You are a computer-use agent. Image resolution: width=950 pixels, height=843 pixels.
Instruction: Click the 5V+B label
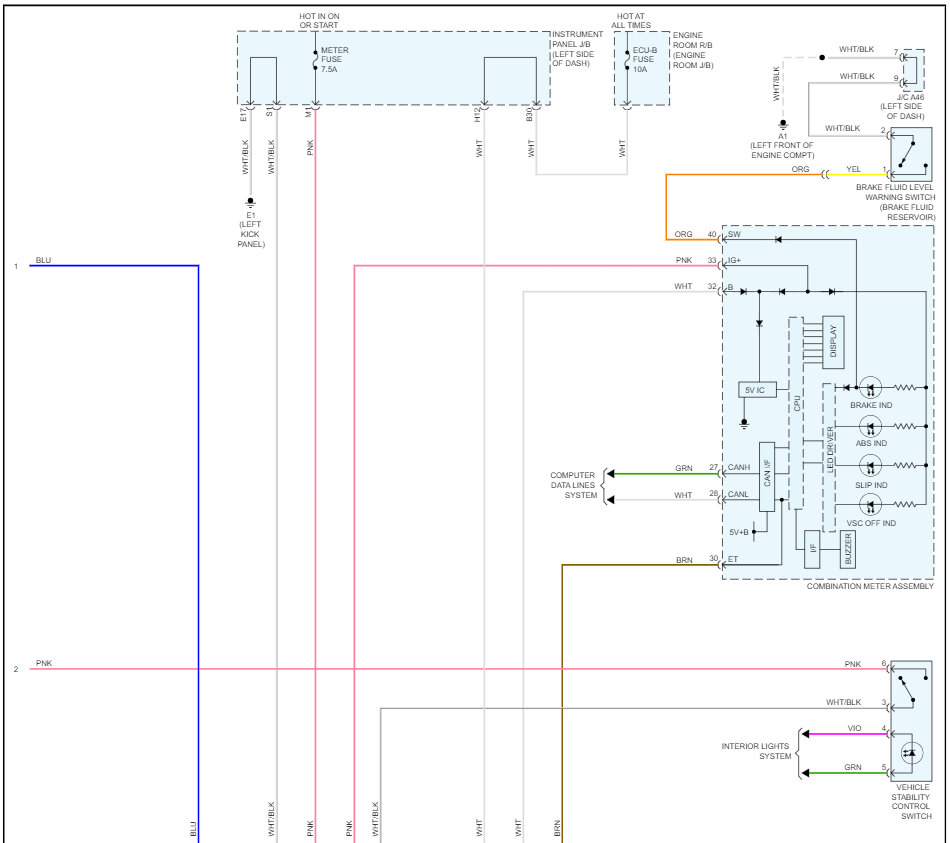pos(739,532)
